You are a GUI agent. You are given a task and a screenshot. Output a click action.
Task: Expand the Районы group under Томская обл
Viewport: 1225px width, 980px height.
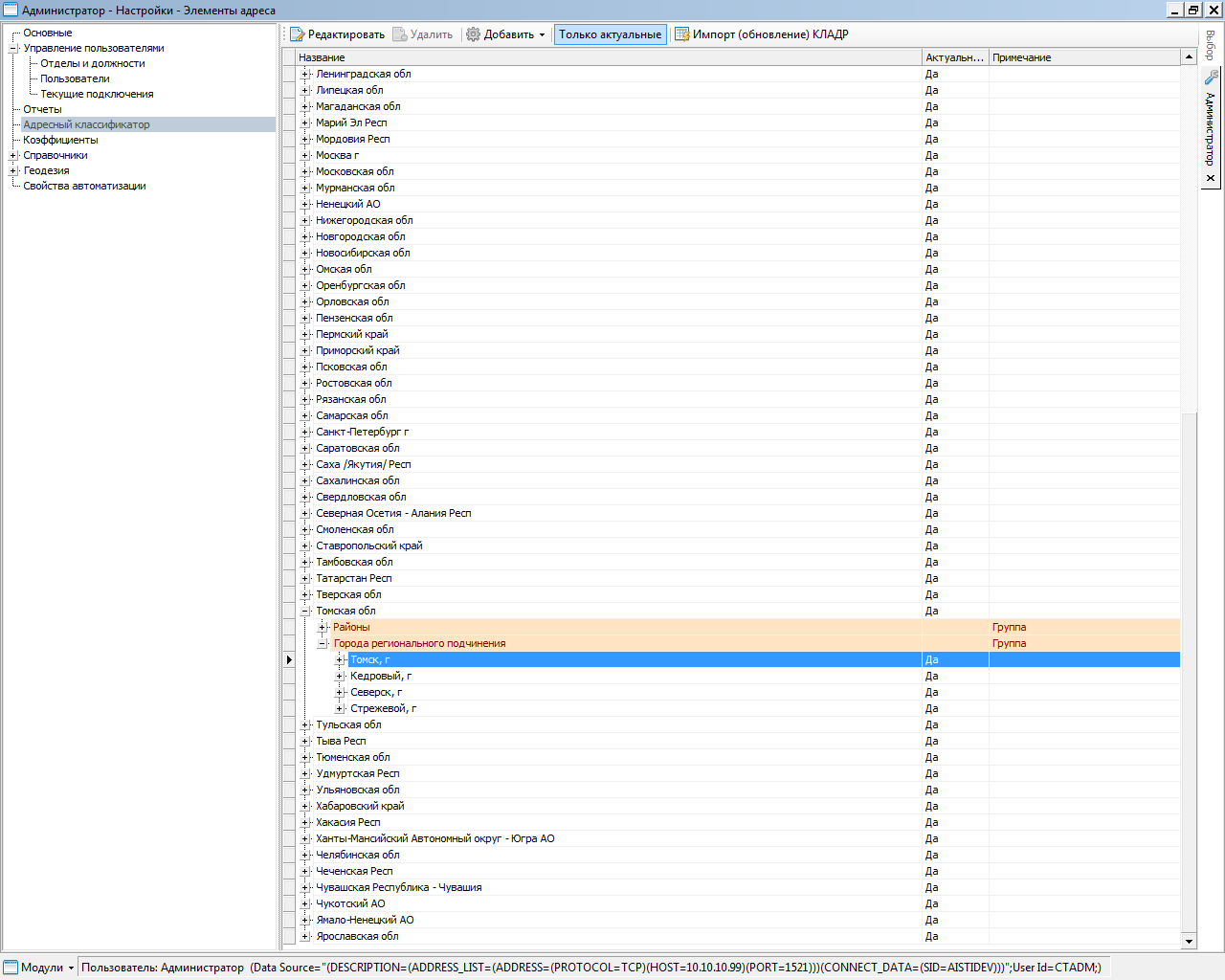tap(323, 627)
